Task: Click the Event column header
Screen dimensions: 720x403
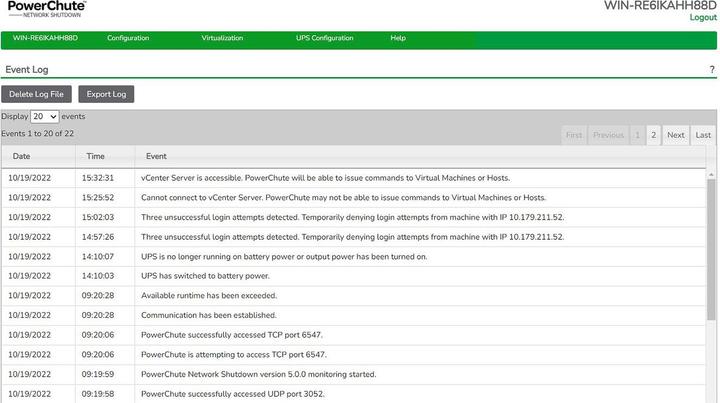Action: [x=420, y=157]
